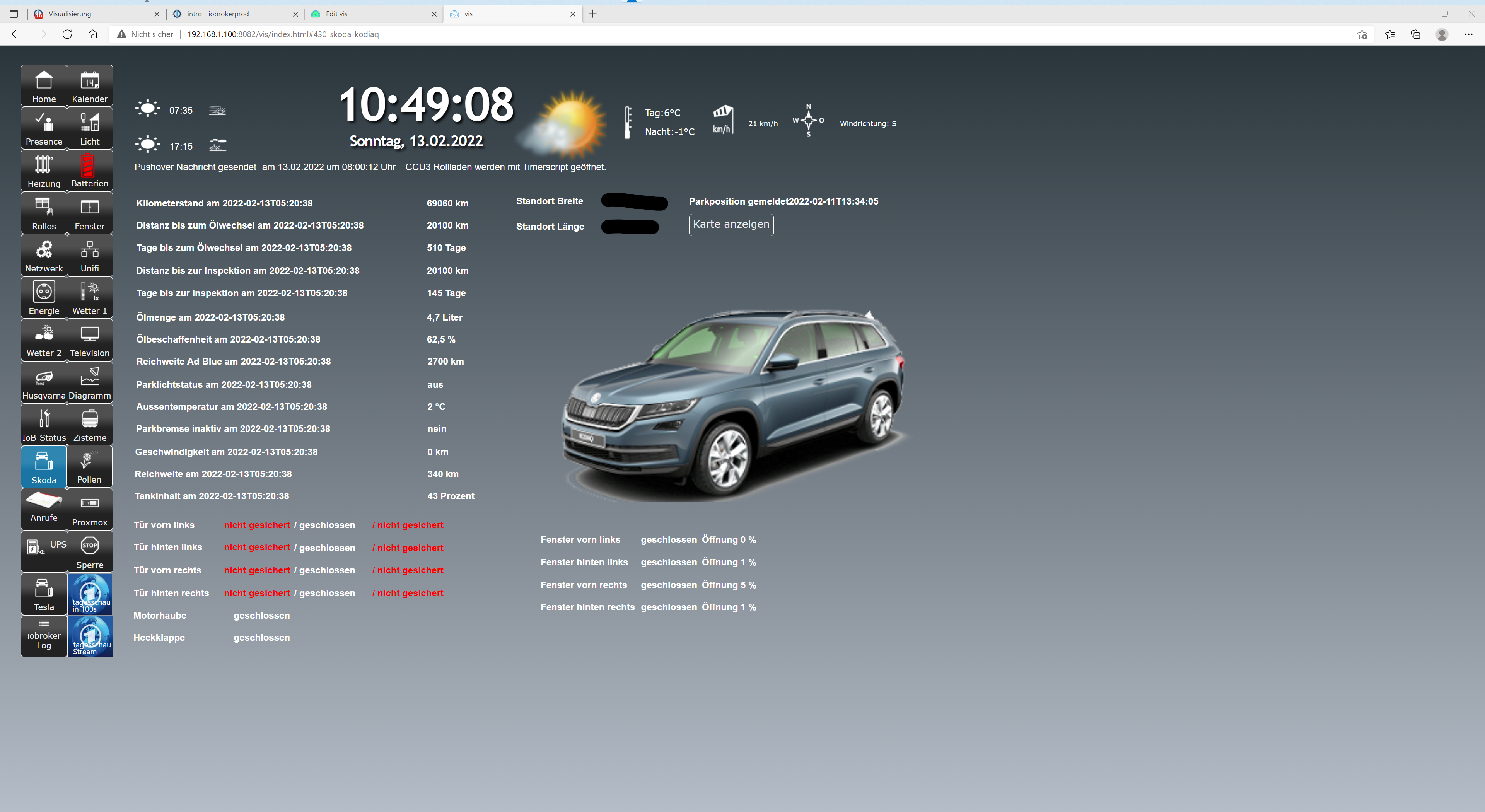
Task: Open the iobroker Log tile
Action: pyautogui.click(x=44, y=636)
